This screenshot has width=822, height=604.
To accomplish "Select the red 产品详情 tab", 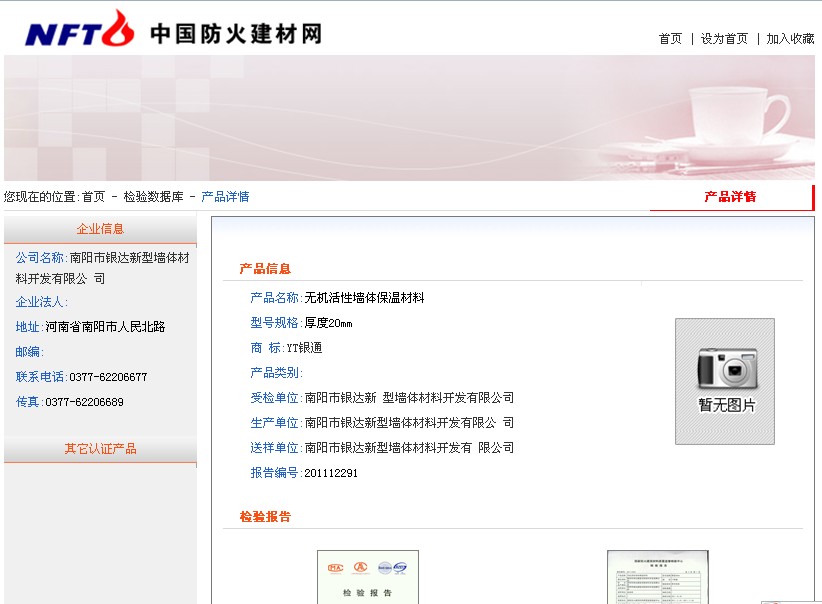I will pyautogui.click(x=730, y=197).
